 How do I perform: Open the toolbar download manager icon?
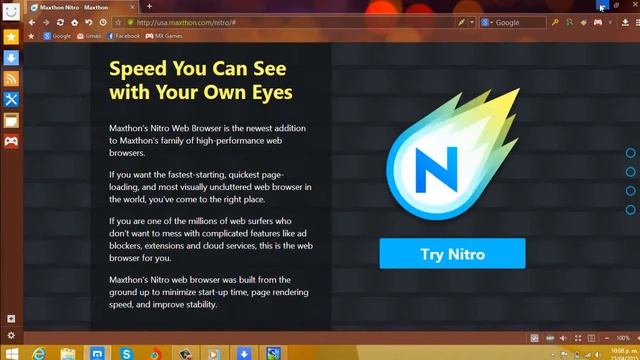coord(625,23)
